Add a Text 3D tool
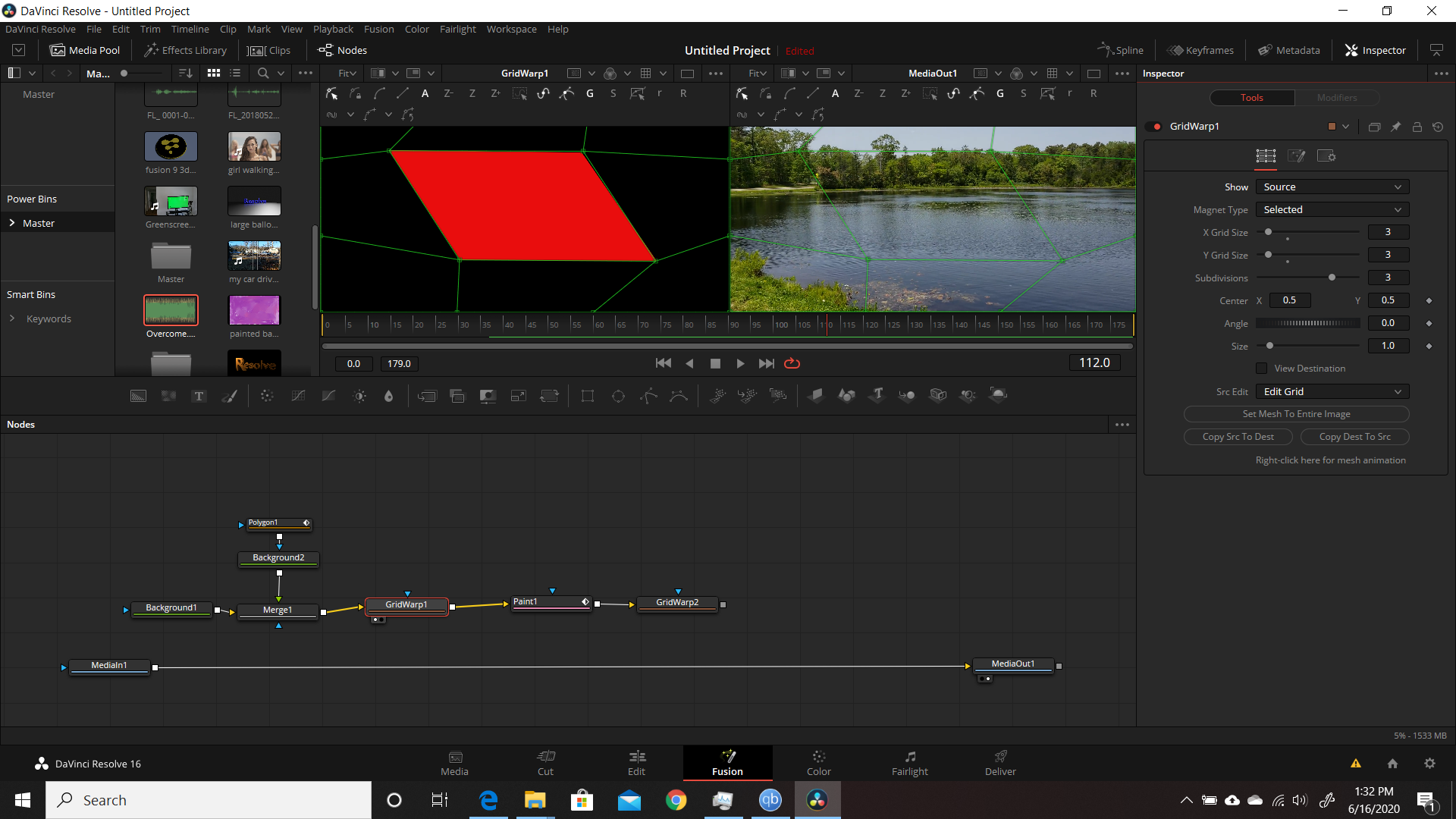This screenshot has width=1456, height=819. coord(877,395)
